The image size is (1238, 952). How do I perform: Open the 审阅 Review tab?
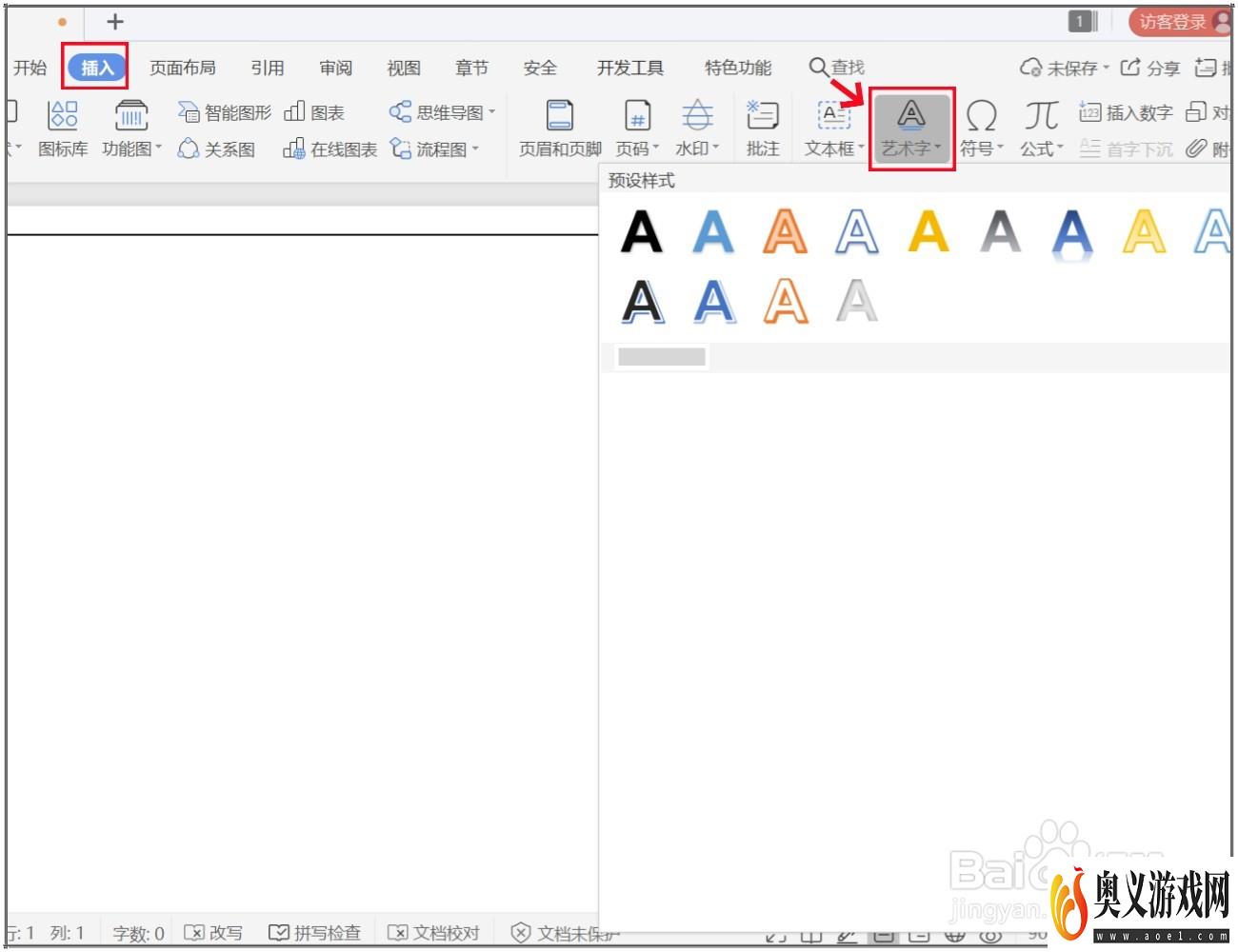pos(336,68)
